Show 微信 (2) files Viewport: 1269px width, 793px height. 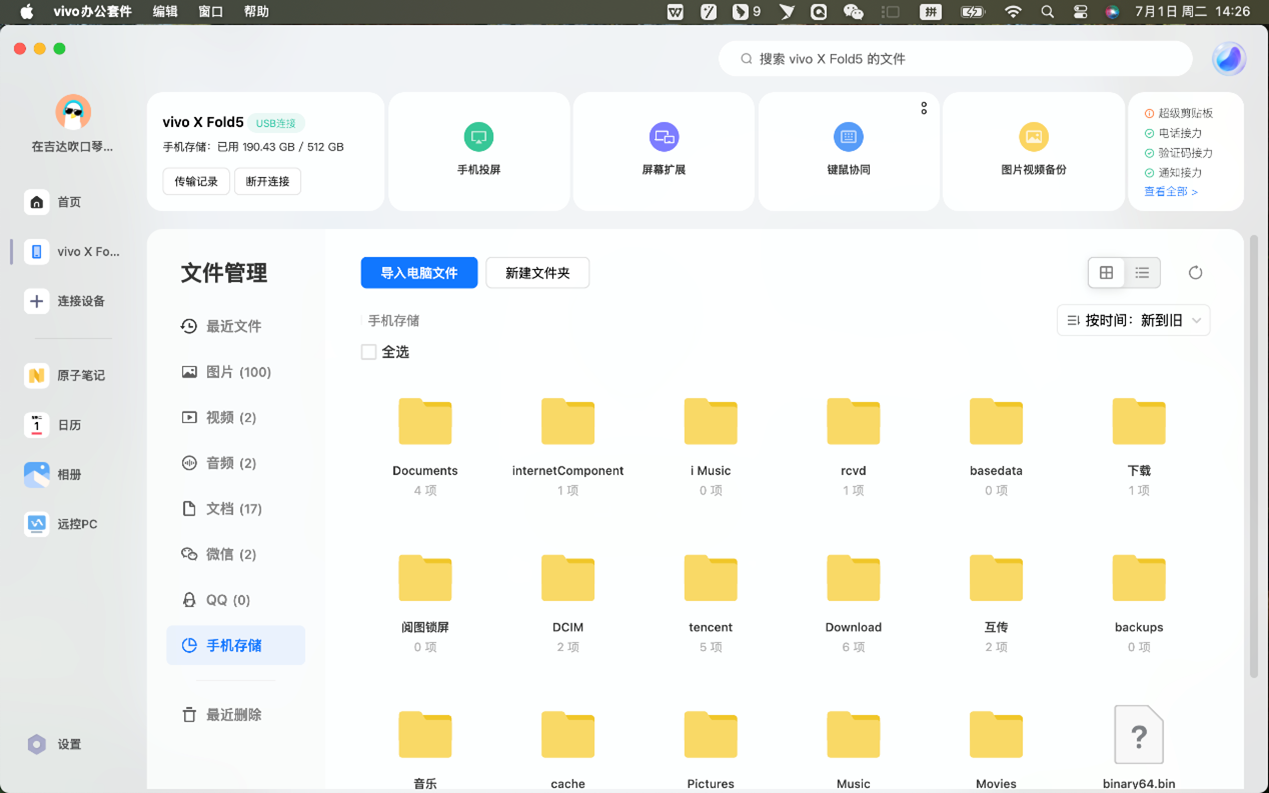pyautogui.click(x=235, y=554)
